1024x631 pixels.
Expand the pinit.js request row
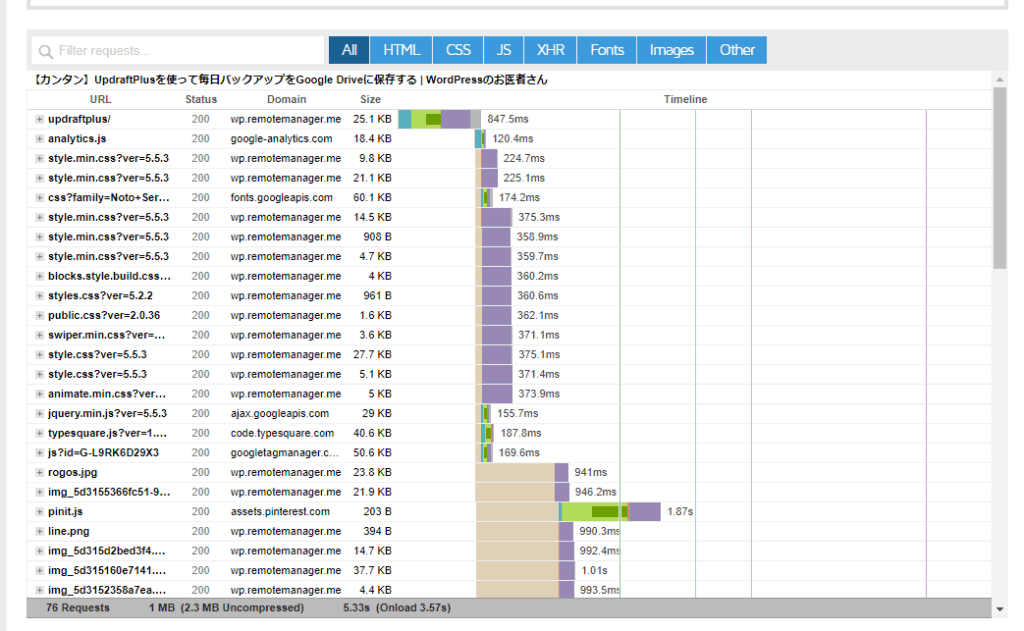coord(40,511)
